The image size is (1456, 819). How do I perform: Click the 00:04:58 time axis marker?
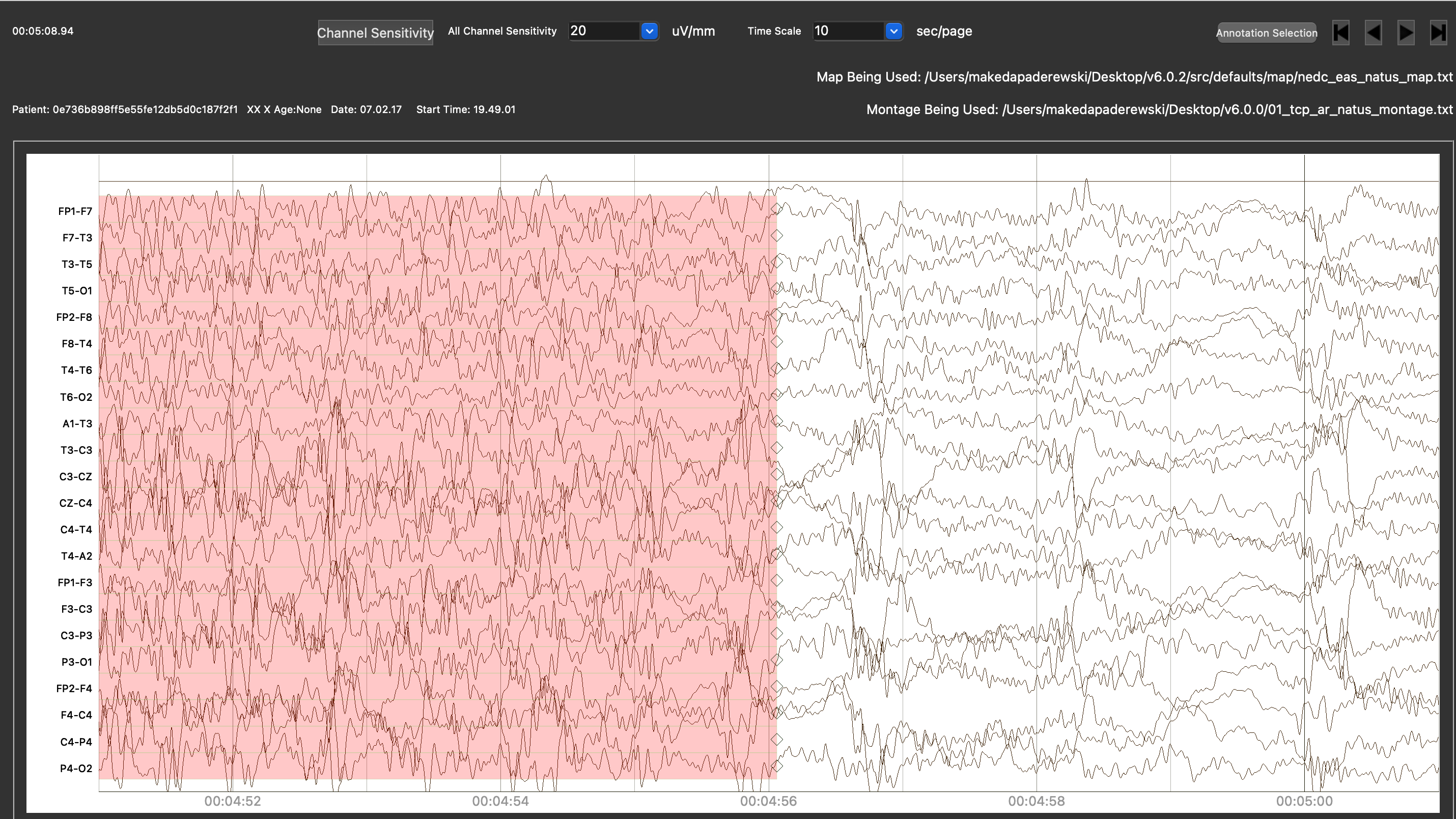(x=1036, y=801)
